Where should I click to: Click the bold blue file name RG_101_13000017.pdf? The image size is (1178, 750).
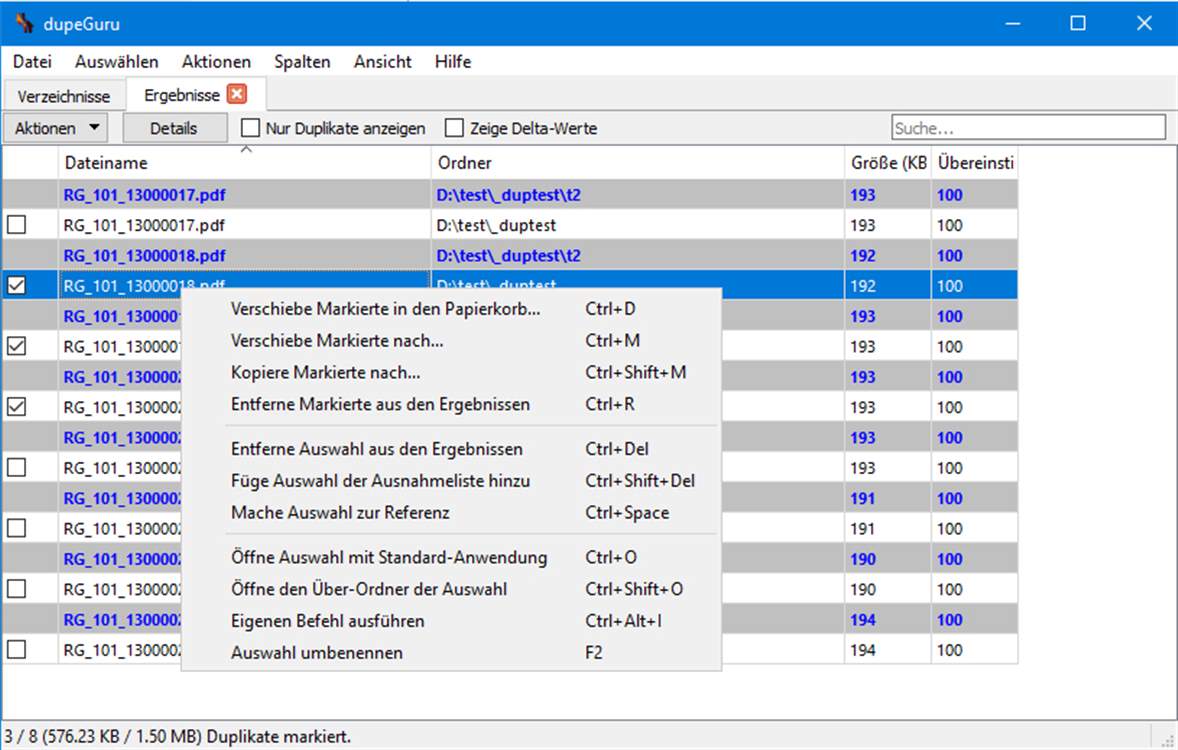click(x=144, y=195)
